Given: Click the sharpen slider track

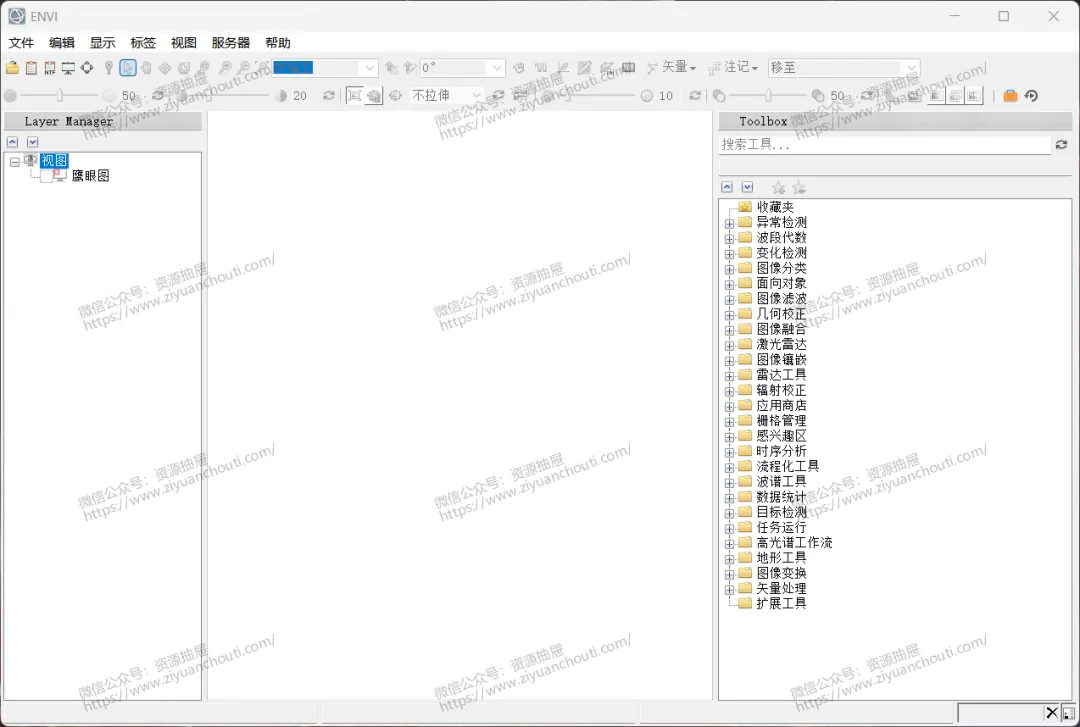Looking at the screenshot, I should 596,96.
